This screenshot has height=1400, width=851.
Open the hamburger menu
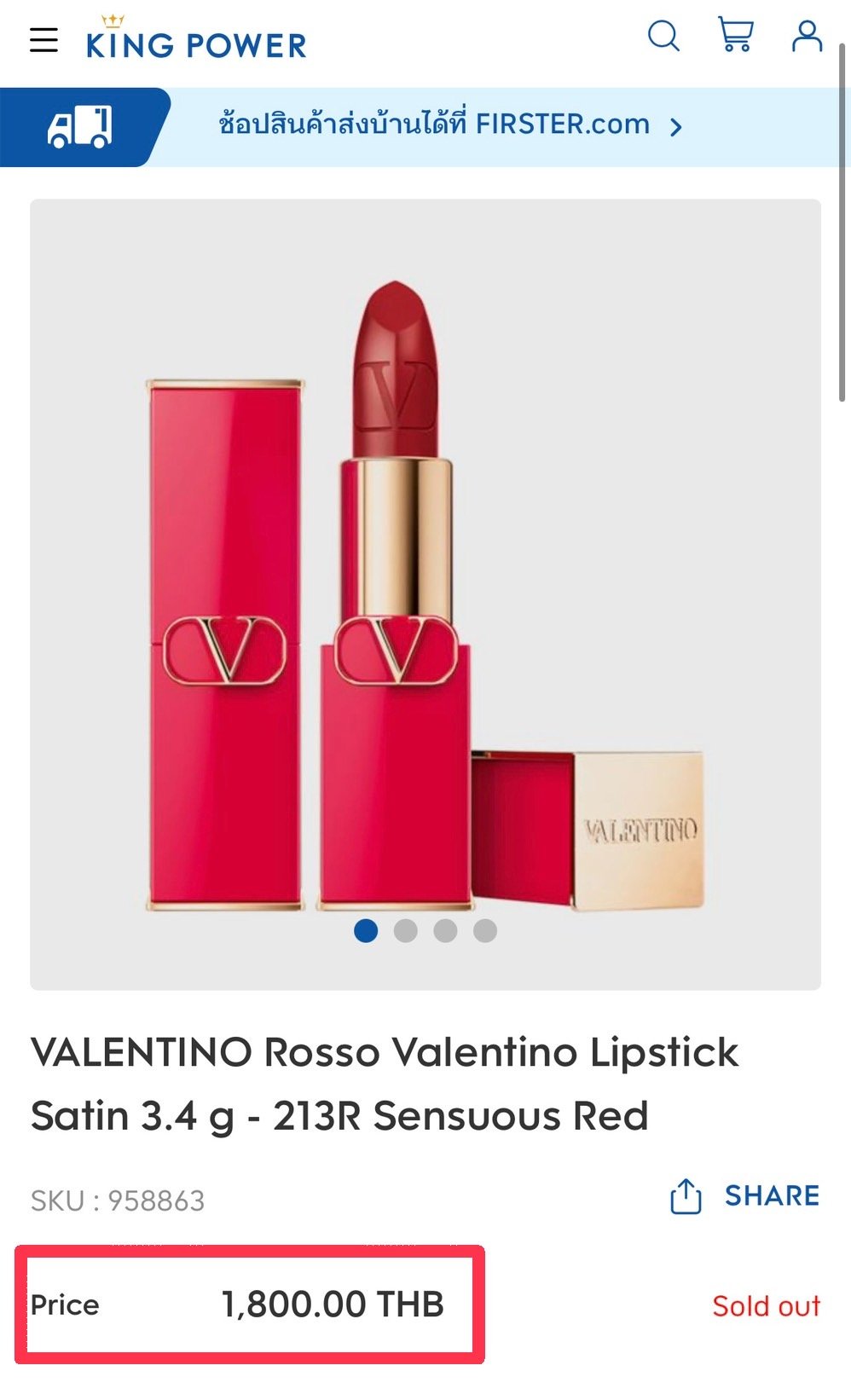click(43, 39)
